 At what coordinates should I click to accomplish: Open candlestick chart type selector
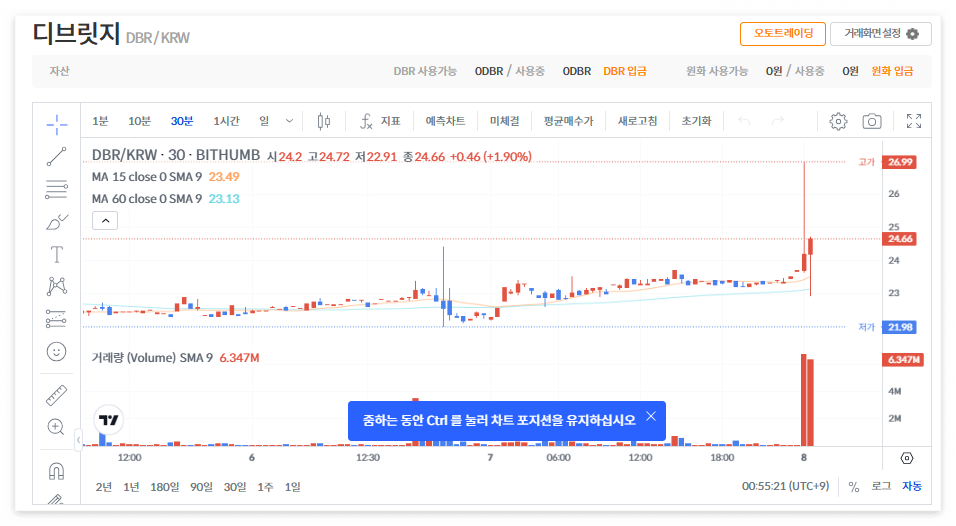pyautogui.click(x=324, y=121)
